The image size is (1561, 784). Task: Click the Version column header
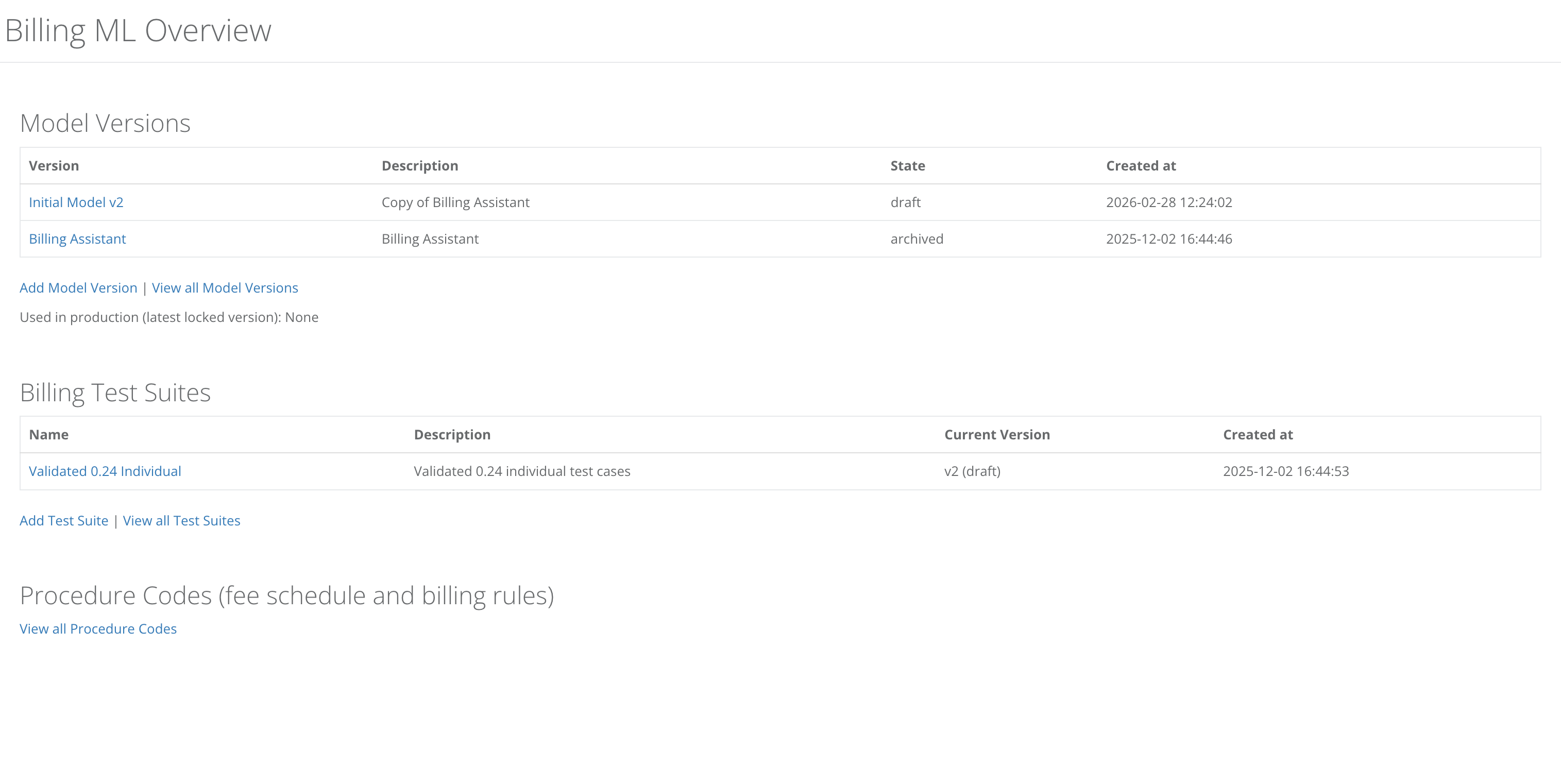coord(54,166)
